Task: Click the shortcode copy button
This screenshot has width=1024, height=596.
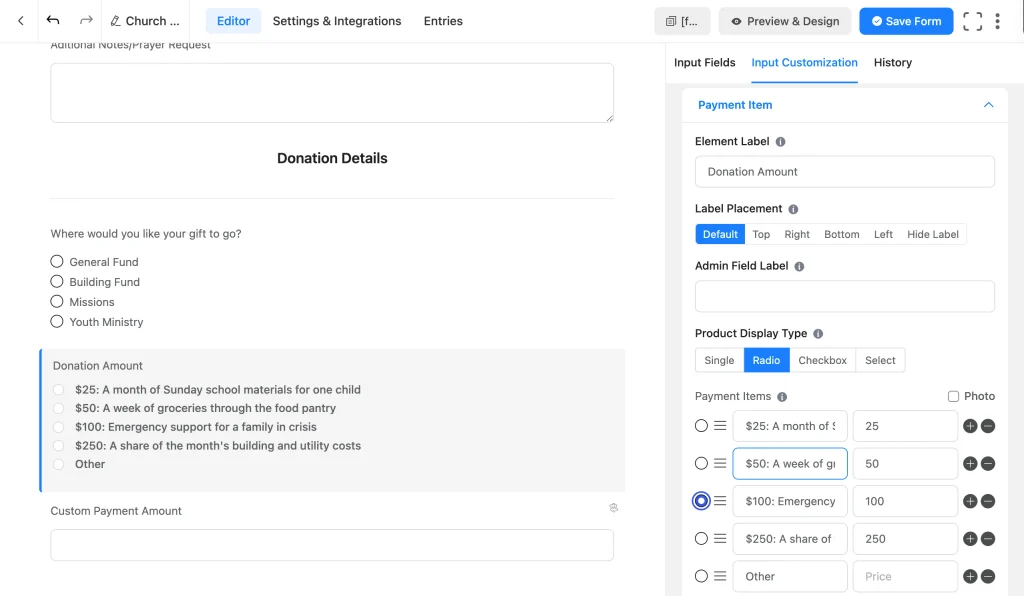Action: pos(682,21)
